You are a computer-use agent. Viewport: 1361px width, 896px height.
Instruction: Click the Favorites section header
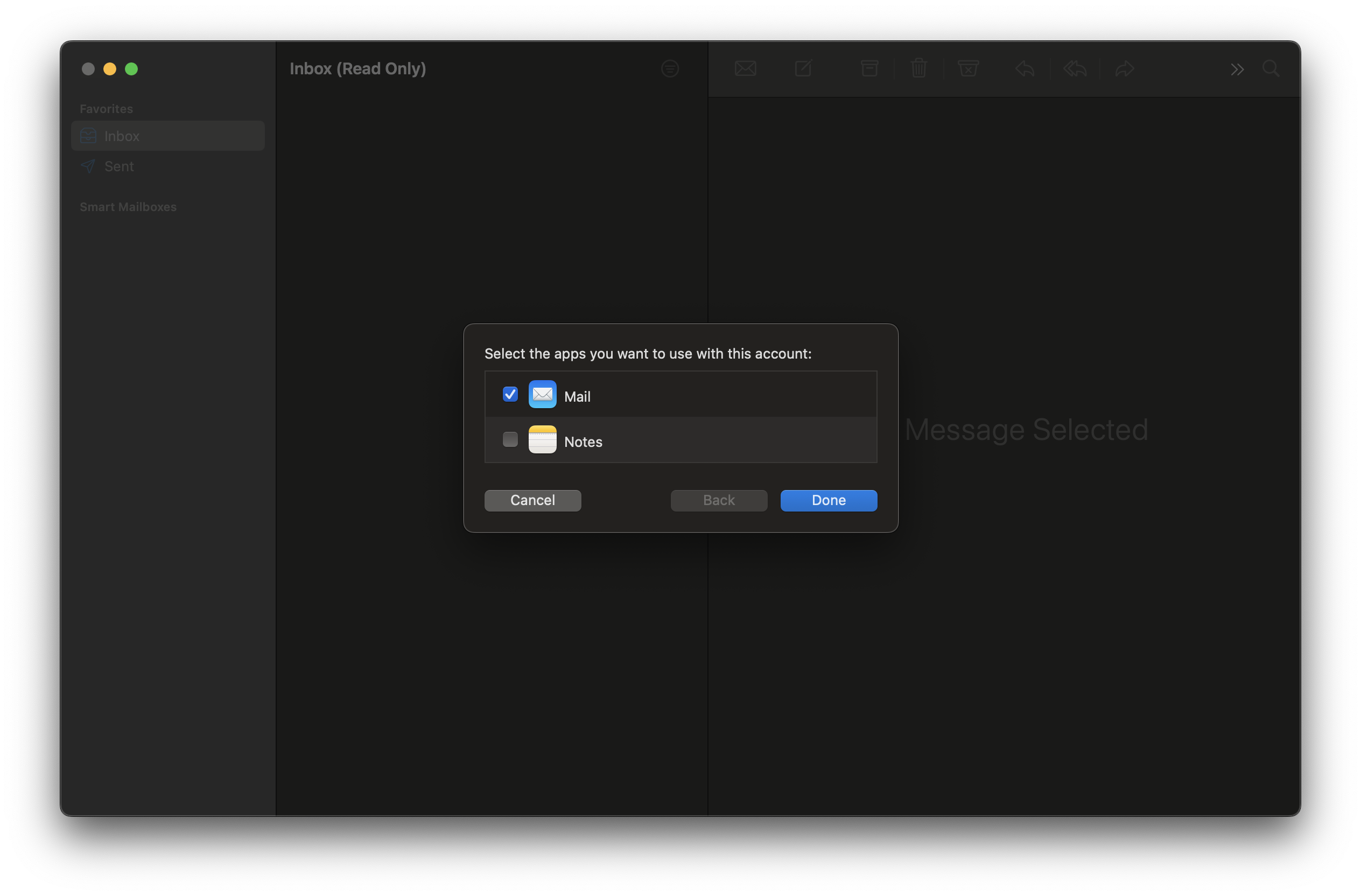(107, 109)
